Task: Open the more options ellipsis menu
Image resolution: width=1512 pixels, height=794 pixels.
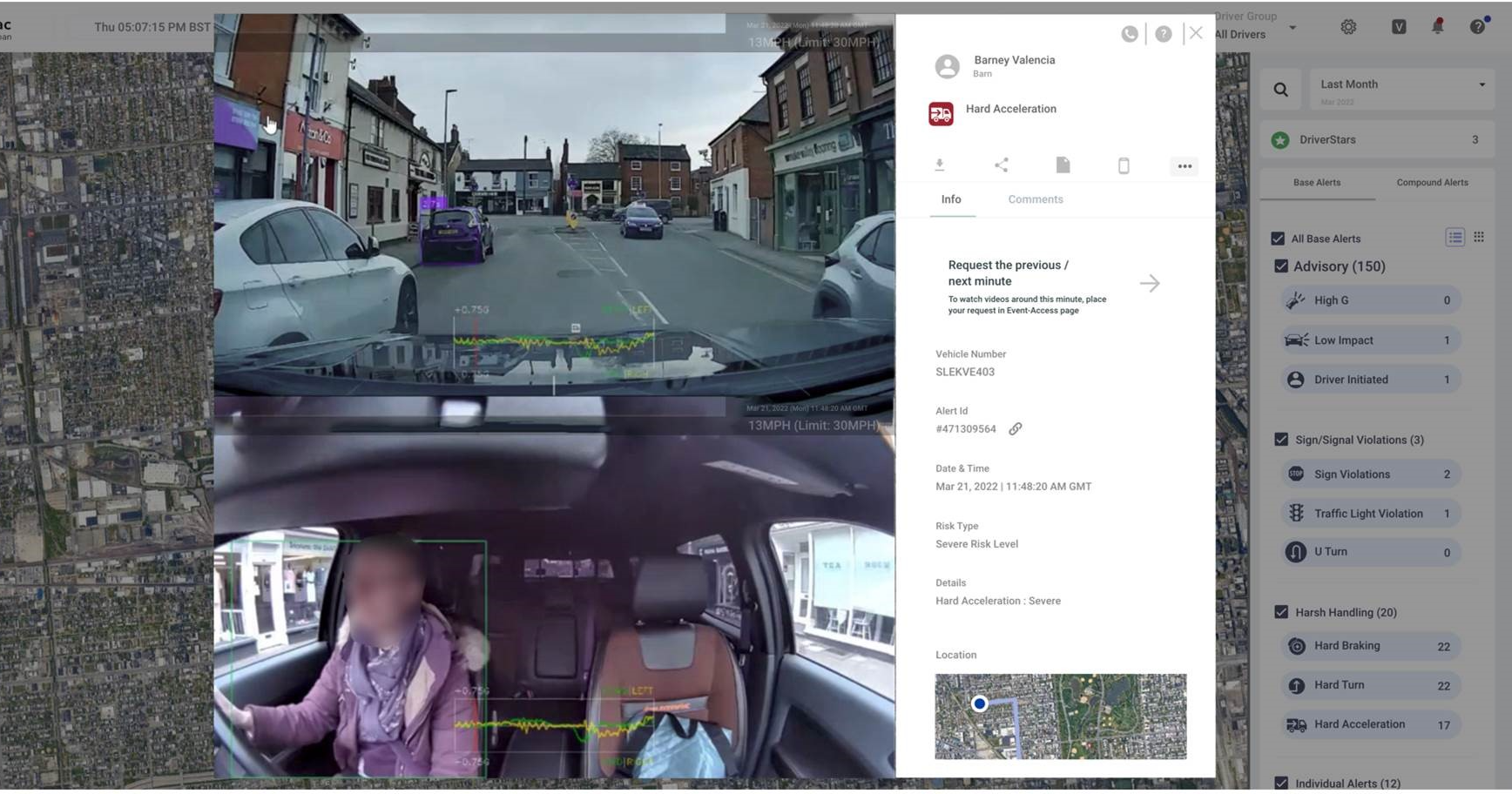Action: [x=1185, y=165]
